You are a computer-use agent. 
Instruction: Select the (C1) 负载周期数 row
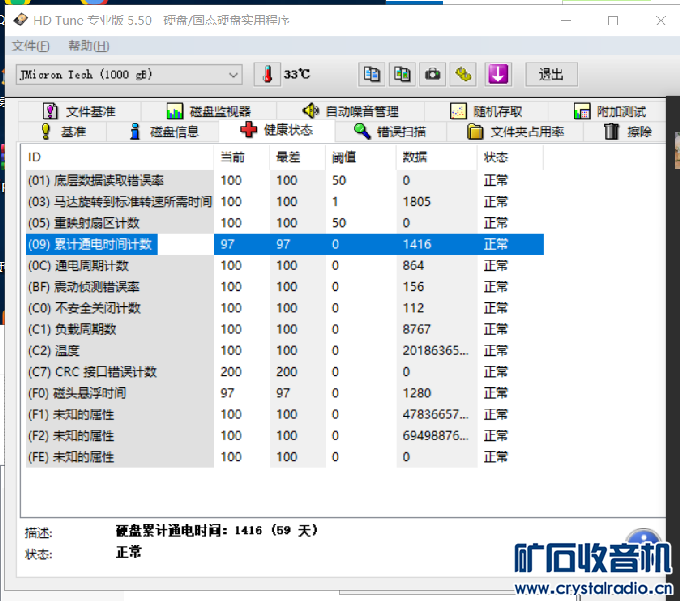pyautogui.click(x=284, y=329)
